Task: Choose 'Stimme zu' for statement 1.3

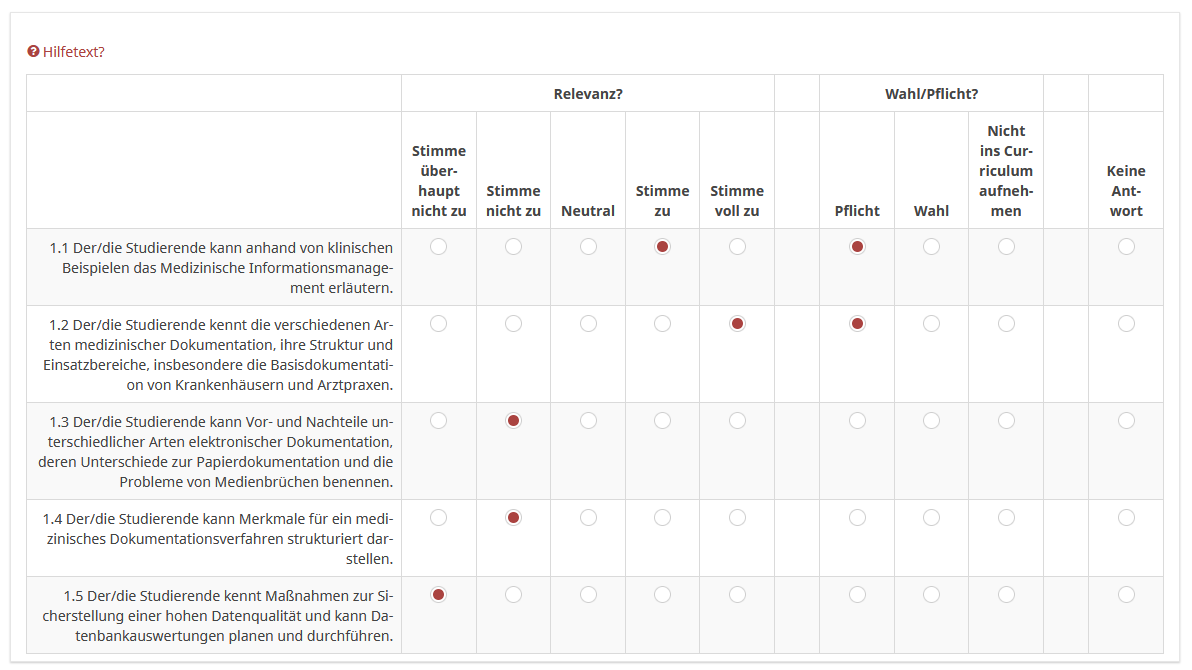Action: click(662, 421)
